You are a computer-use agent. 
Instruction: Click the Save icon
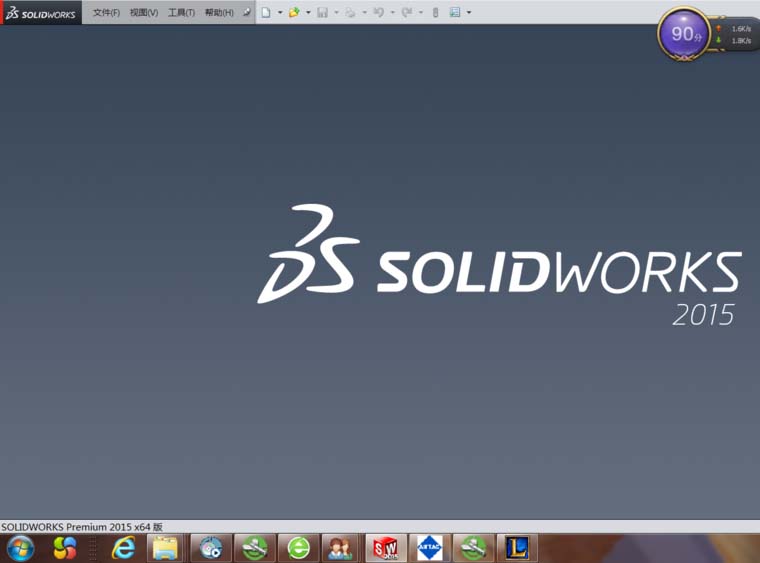322,13
